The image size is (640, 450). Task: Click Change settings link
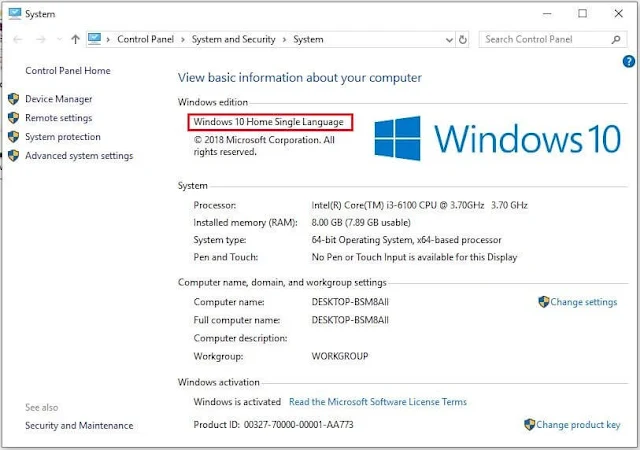click(x=584, y=302)
